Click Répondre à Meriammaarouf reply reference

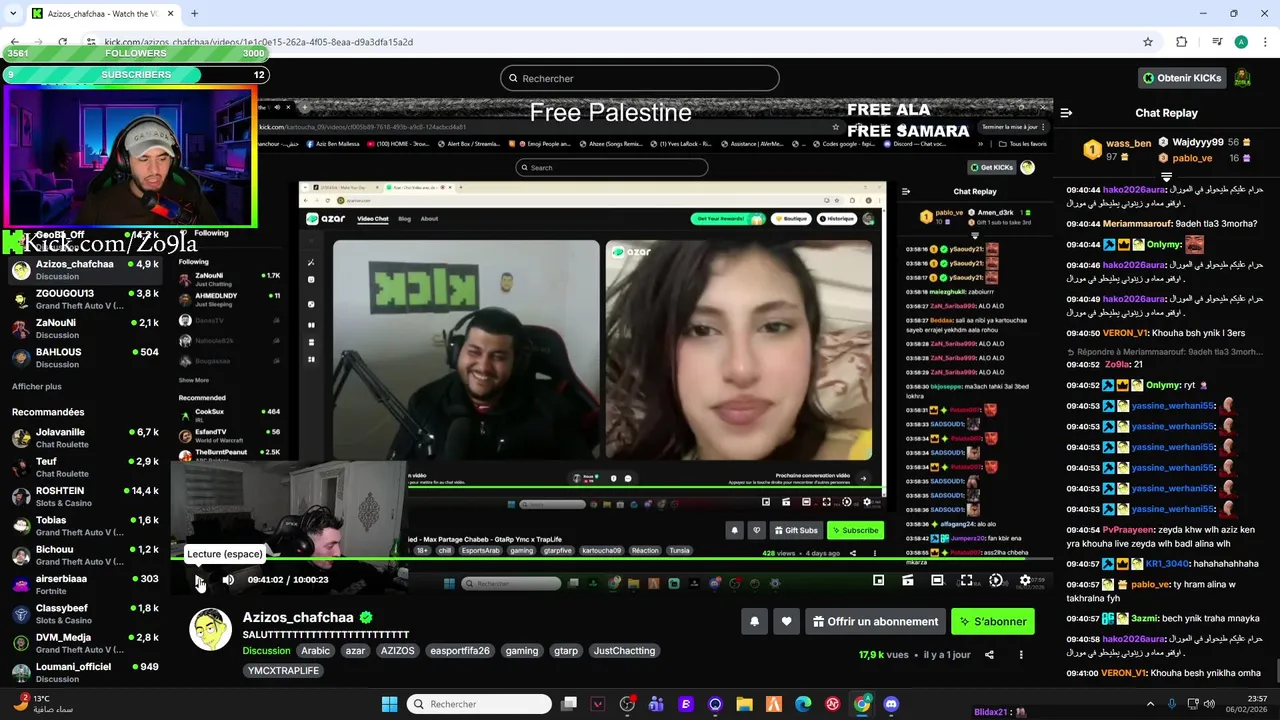pos(1164,352)
